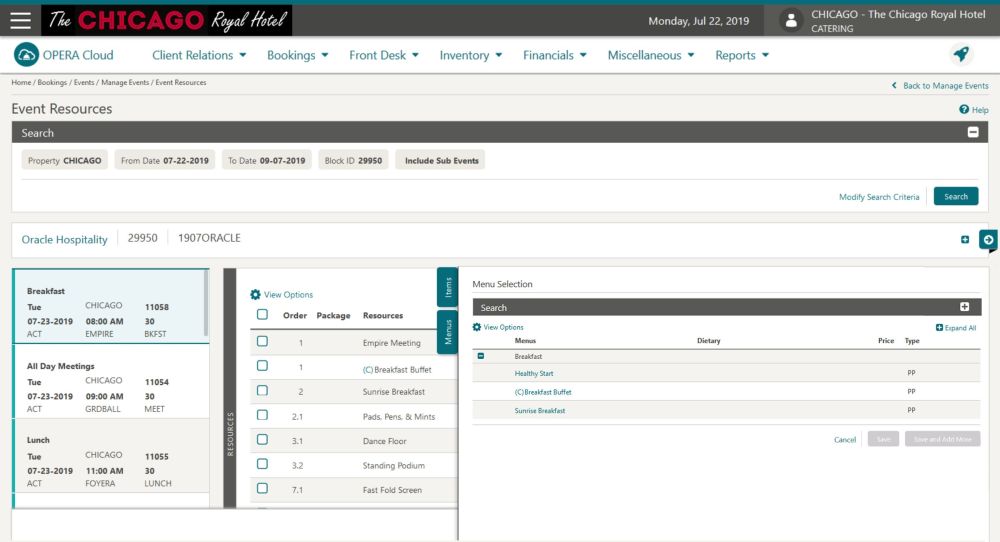Open the hamburger navigation menu
This screenshot has height=542, width=1000.
20,20
